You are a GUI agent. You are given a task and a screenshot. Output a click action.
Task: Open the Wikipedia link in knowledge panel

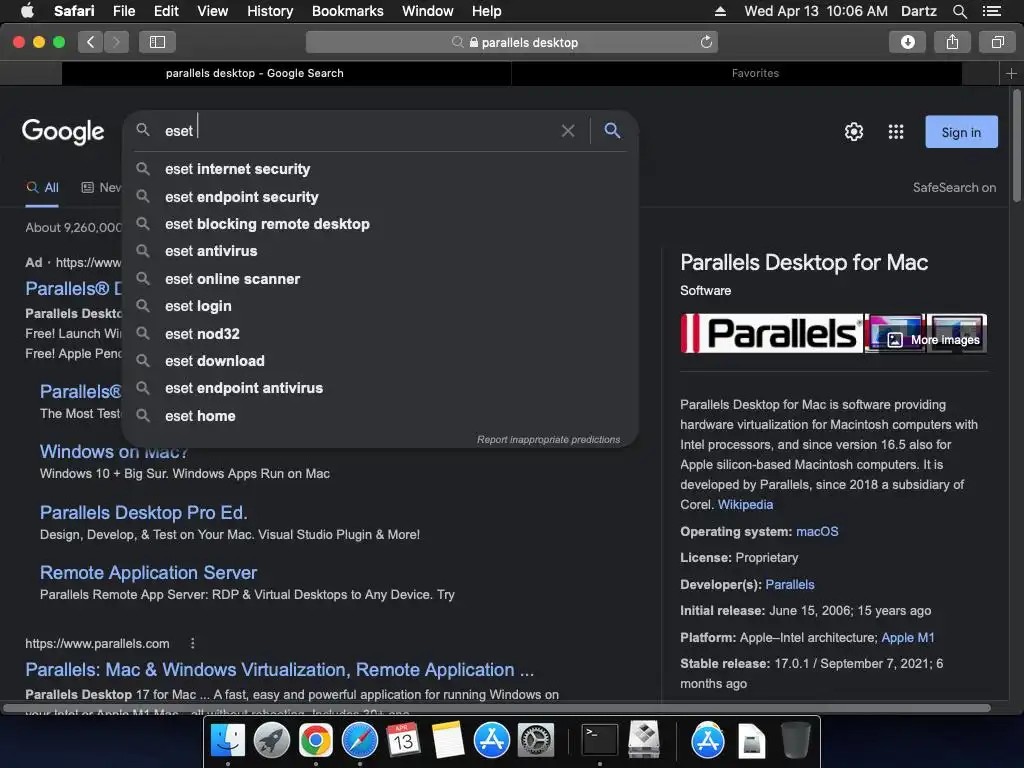(745, 505)
